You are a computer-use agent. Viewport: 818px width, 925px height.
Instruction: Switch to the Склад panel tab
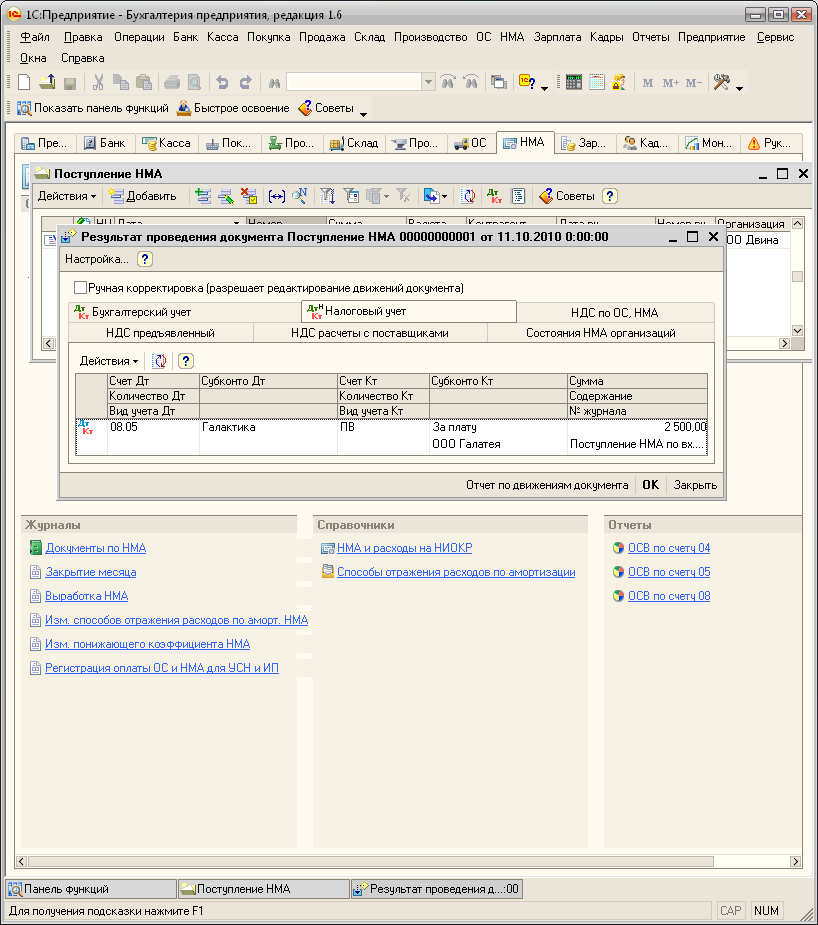click(354, 143)
